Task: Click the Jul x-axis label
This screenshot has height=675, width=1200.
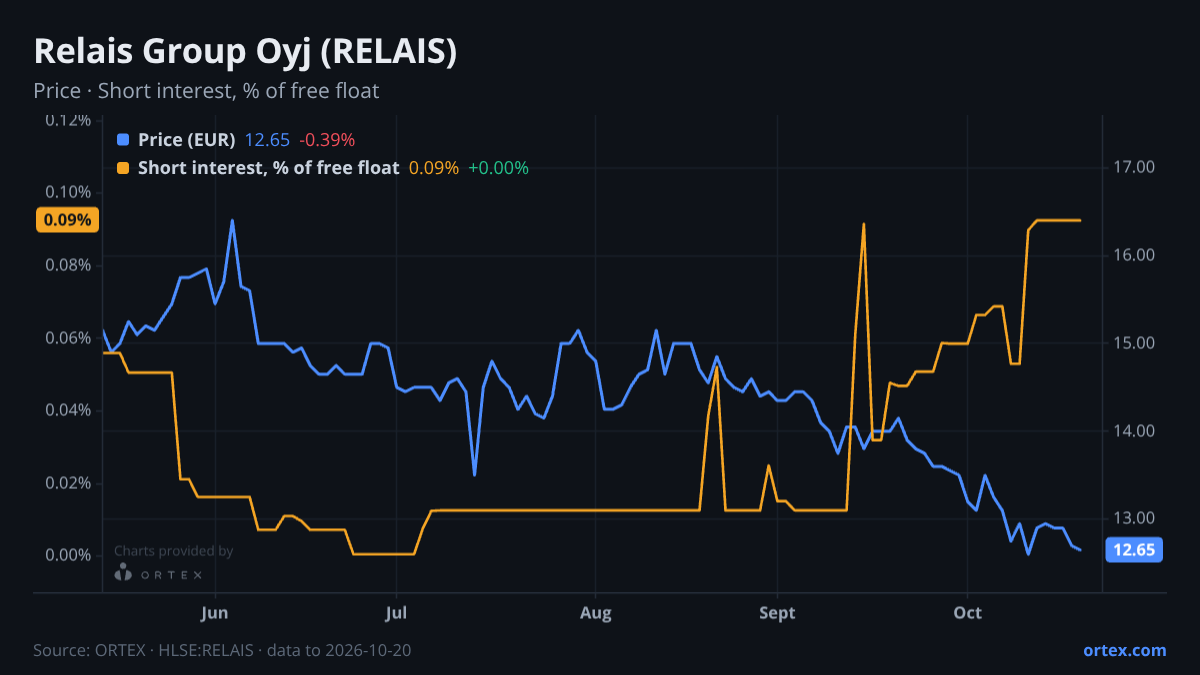Action: click(397, 612)
